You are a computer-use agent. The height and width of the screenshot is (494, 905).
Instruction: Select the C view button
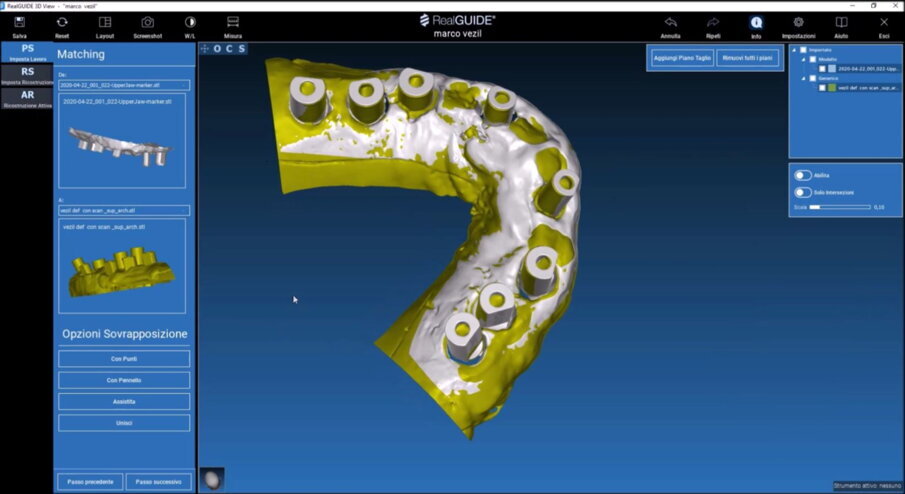coord(229,49)
